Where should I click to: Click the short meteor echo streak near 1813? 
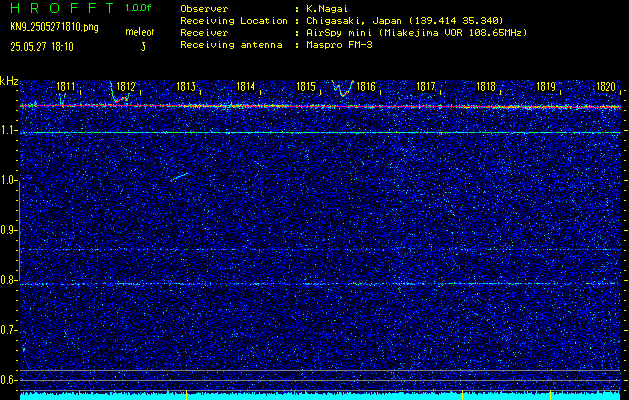coord(179,177)
